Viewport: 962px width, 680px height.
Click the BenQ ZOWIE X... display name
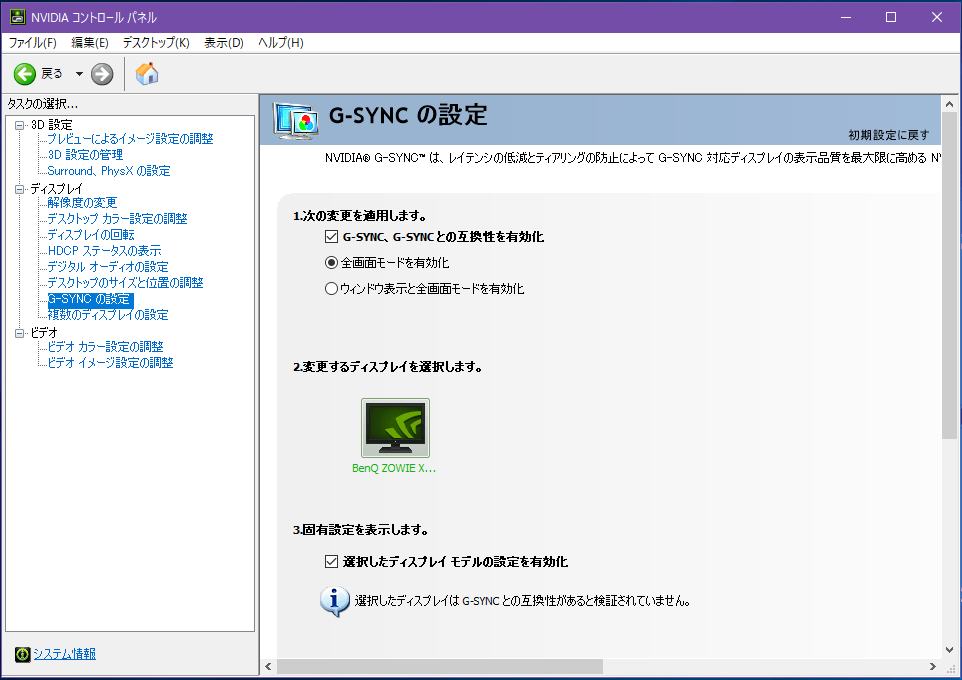(x=394, y=468)
